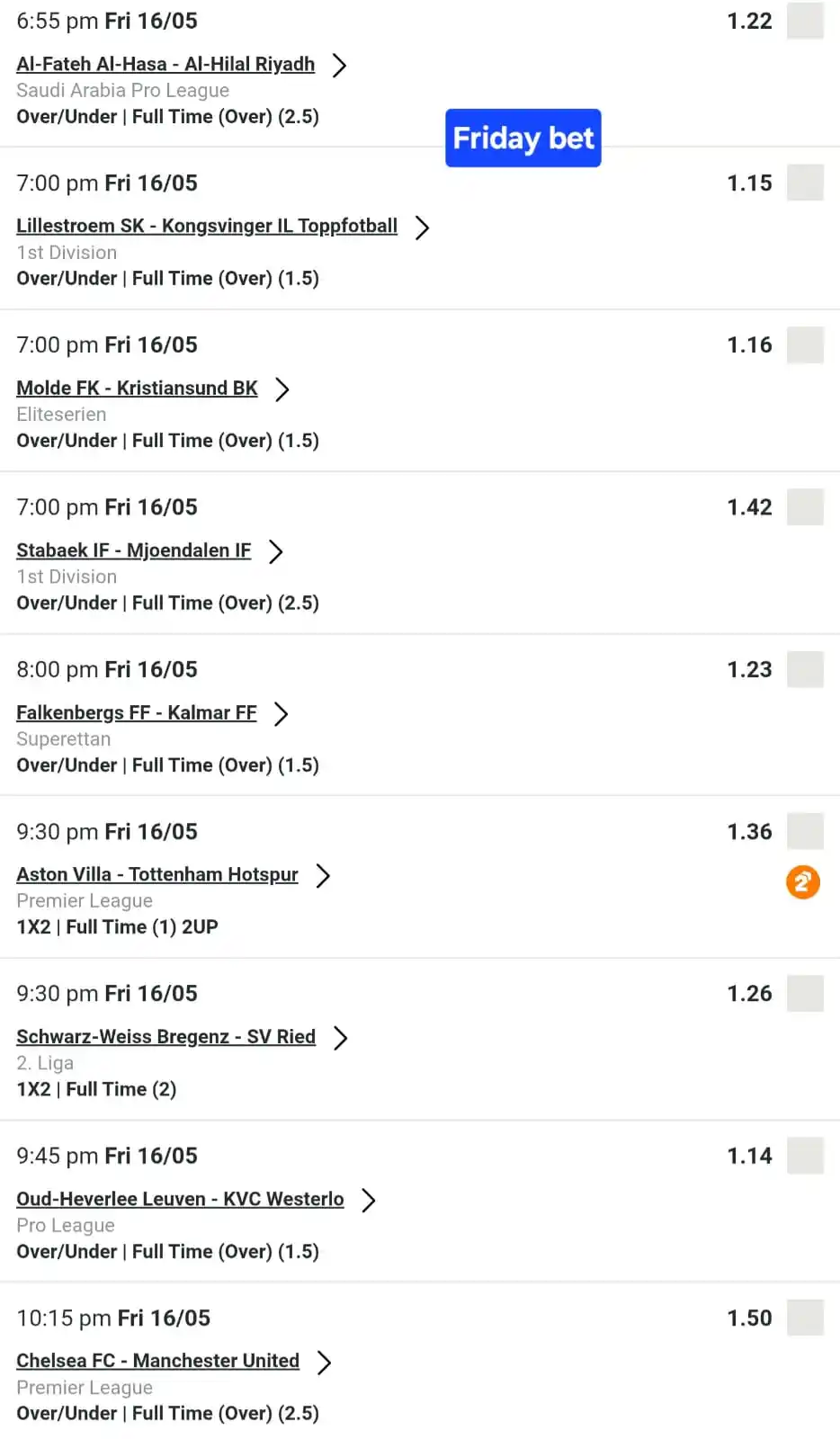Tap chevron beside Aston Villa - Tottenham Hotspur
The height and width of the screenshot is (1439, 840).
[x=323, y=876]
